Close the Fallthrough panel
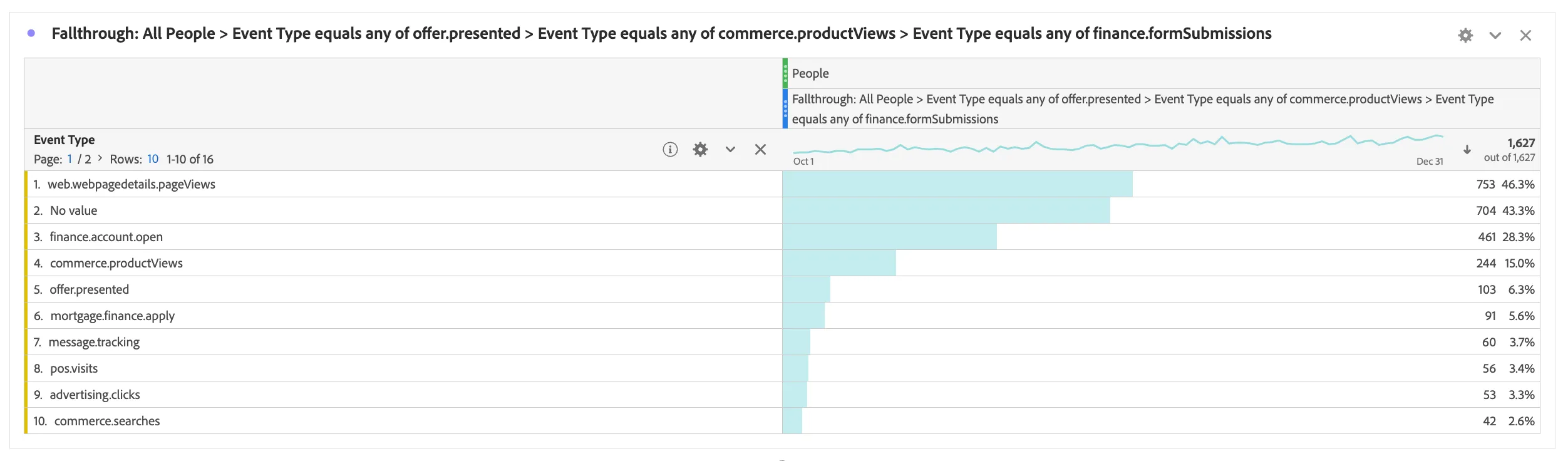 1525,35
